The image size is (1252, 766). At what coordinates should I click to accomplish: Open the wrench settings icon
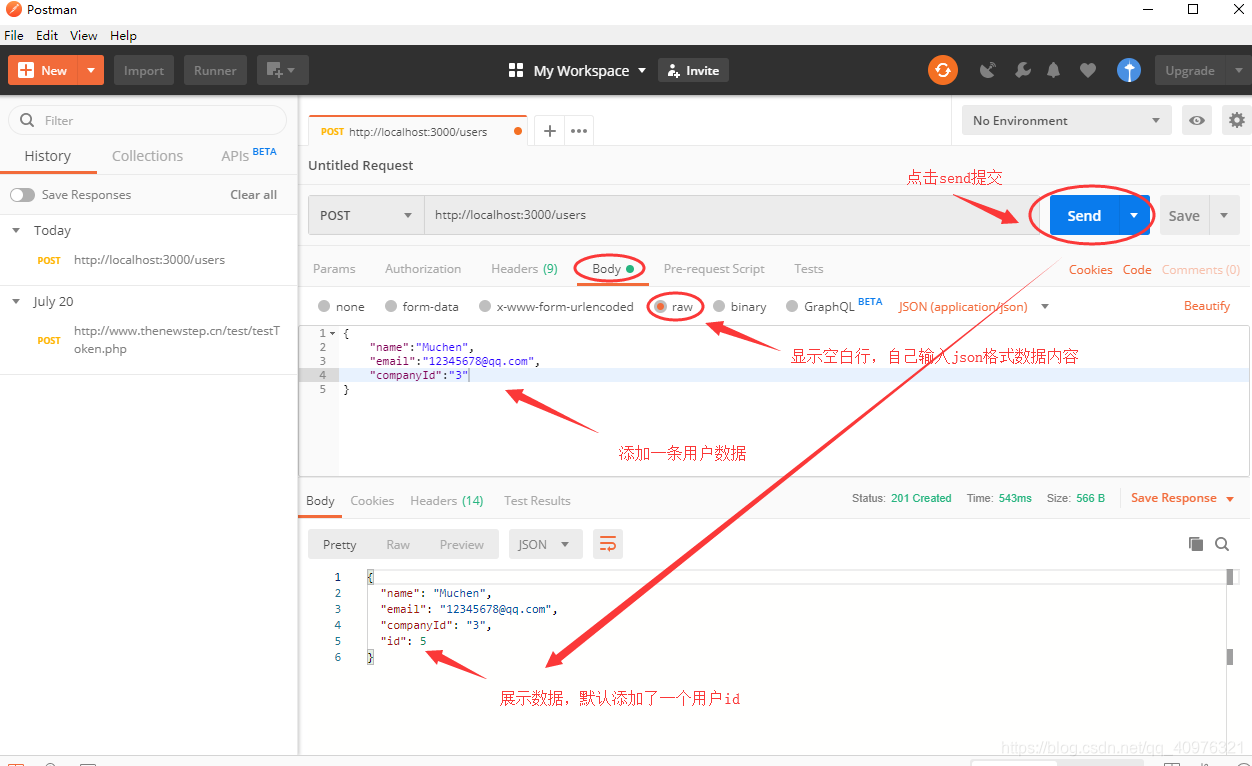[x=1022, y=70]
